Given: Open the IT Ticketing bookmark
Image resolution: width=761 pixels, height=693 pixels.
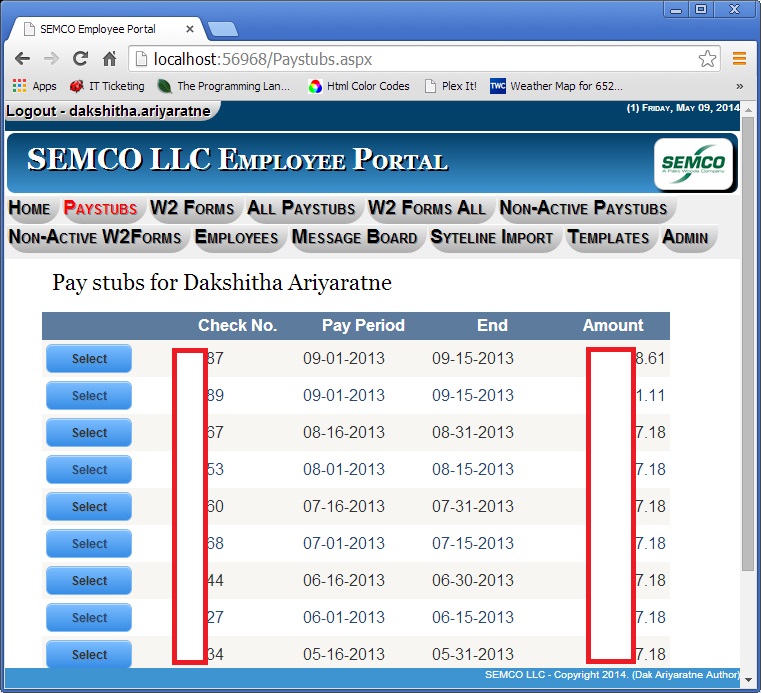Looking at the screenshot, I should (107, 86).
